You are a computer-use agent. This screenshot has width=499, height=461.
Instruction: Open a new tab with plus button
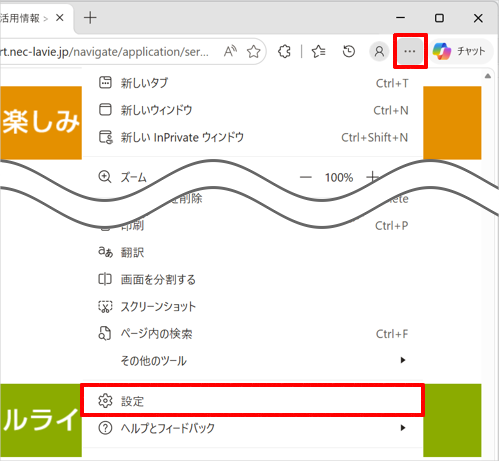pyautogui.click(x=90, y=17)
